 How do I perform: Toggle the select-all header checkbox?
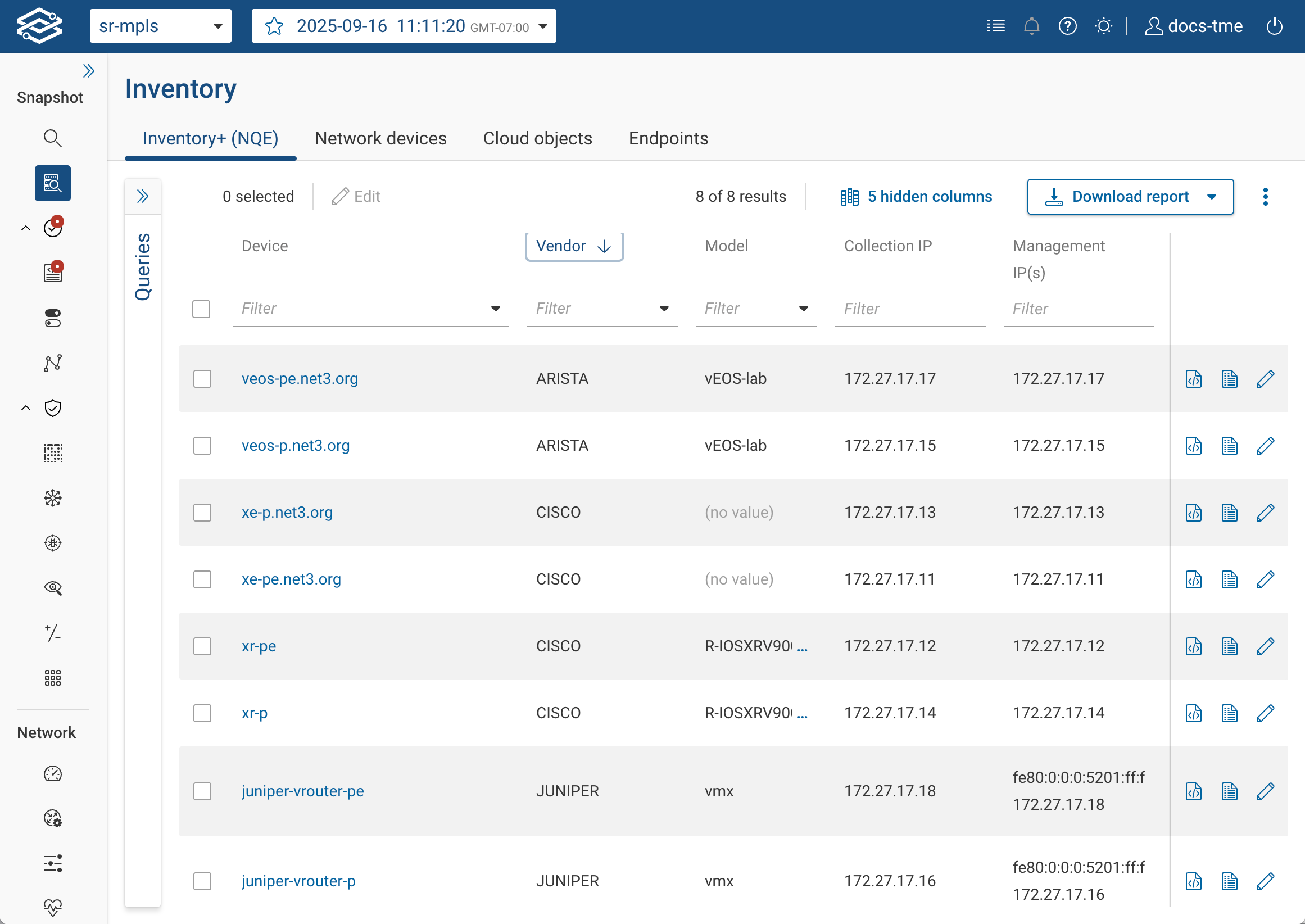201,309
